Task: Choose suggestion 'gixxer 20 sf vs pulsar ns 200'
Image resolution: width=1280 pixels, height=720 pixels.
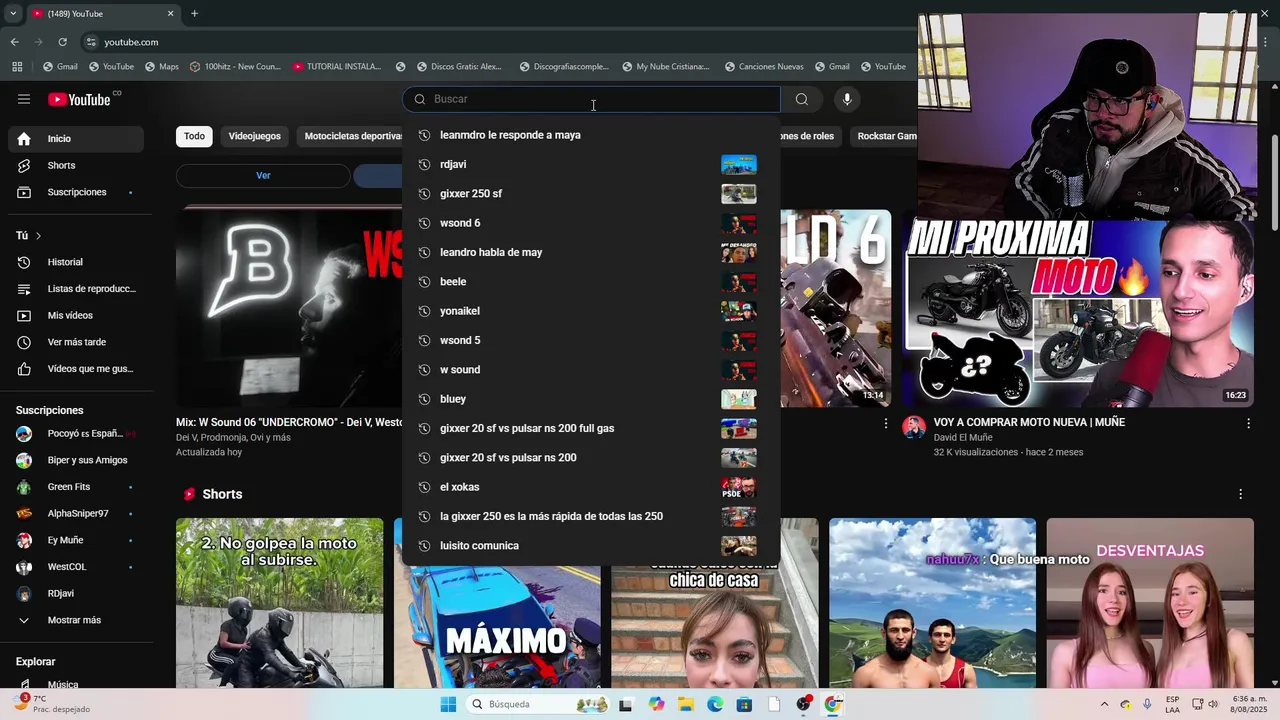Action: (591, 458)
